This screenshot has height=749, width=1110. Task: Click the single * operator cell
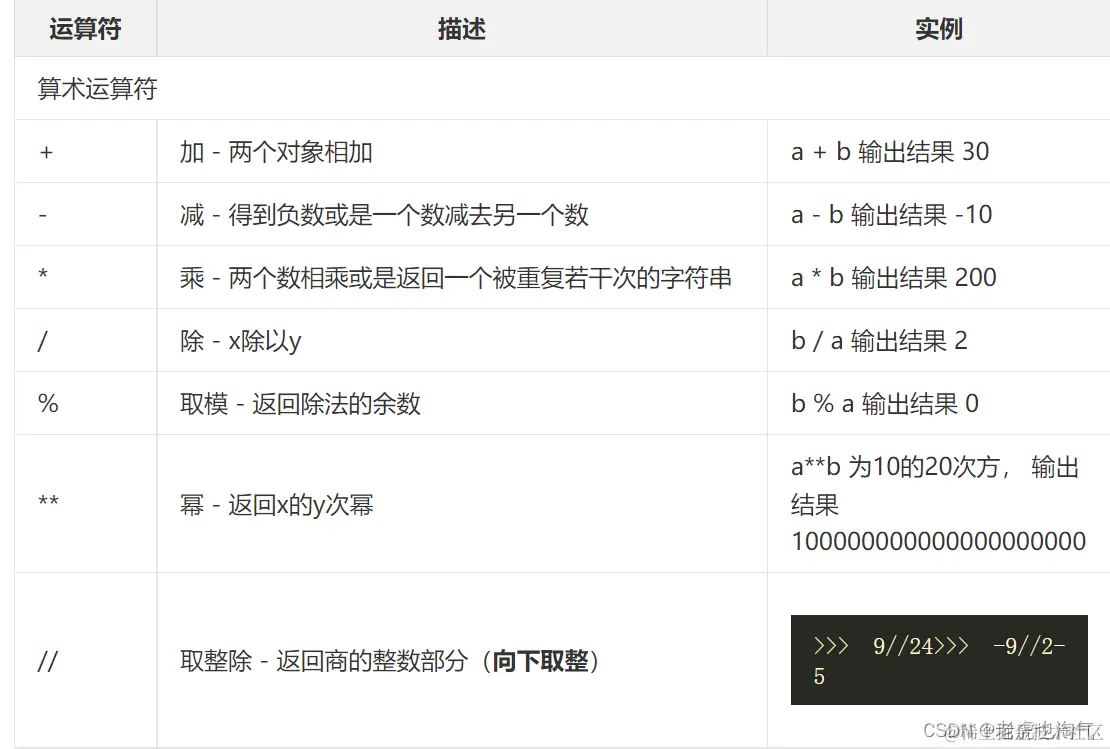pos(86,278)
